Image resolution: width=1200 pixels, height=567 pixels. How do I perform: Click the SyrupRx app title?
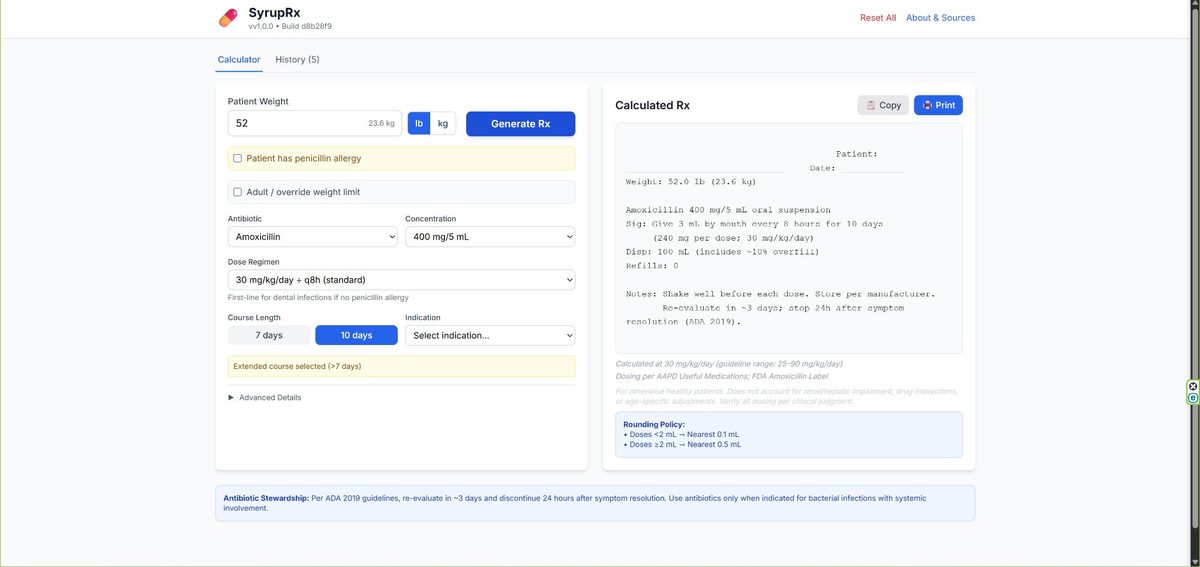(x=274, y=12)
